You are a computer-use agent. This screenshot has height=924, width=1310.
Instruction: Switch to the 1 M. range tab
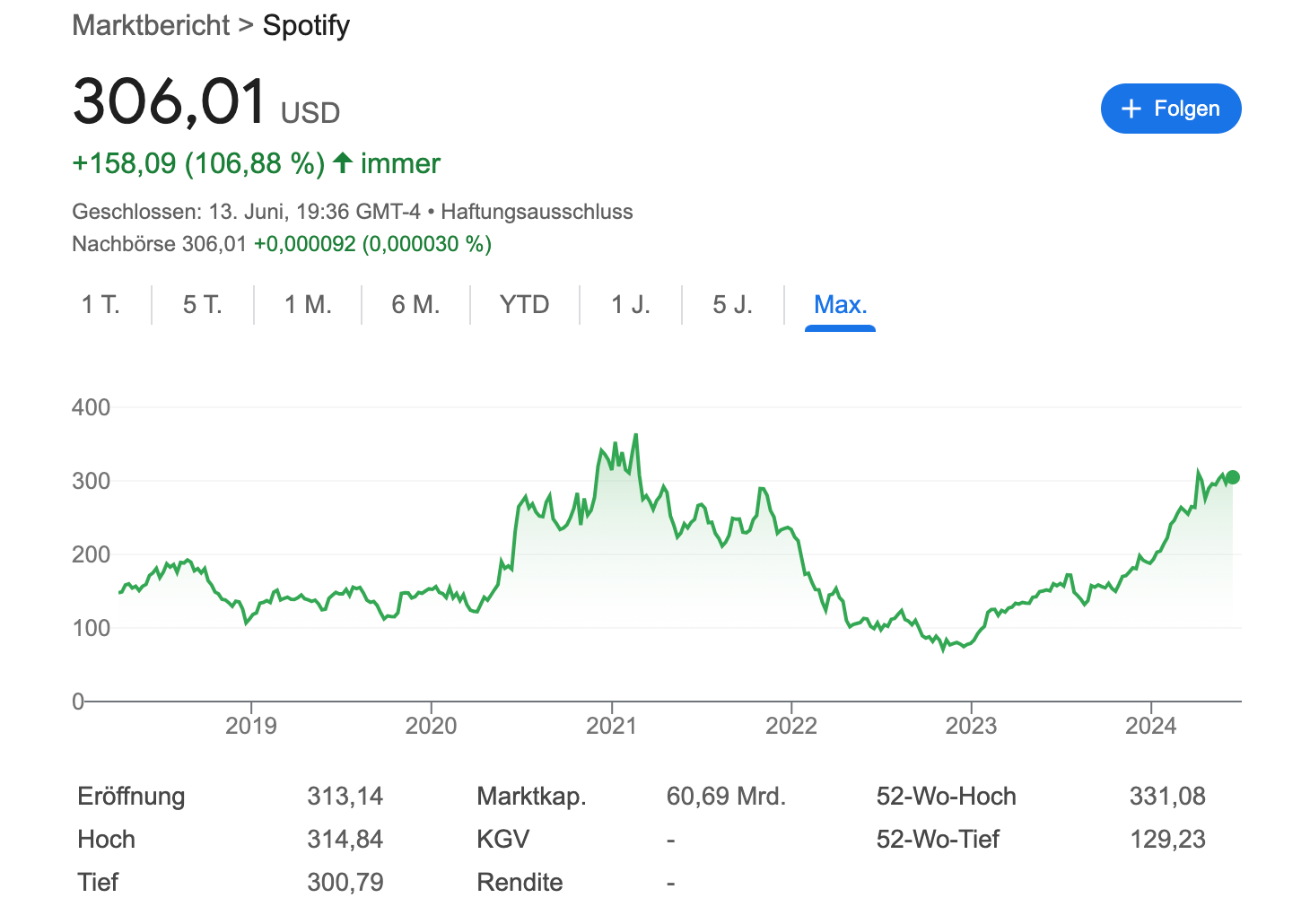point(308,305)
